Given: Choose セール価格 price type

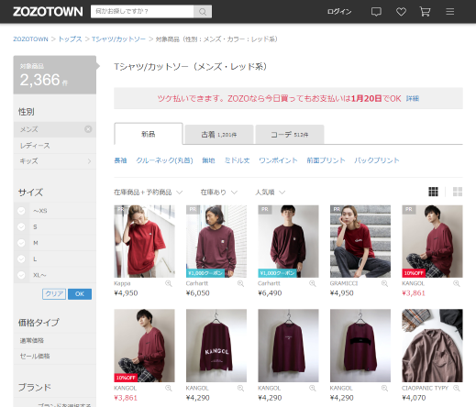Looking at the screenshot, I should tap(55, 356).
